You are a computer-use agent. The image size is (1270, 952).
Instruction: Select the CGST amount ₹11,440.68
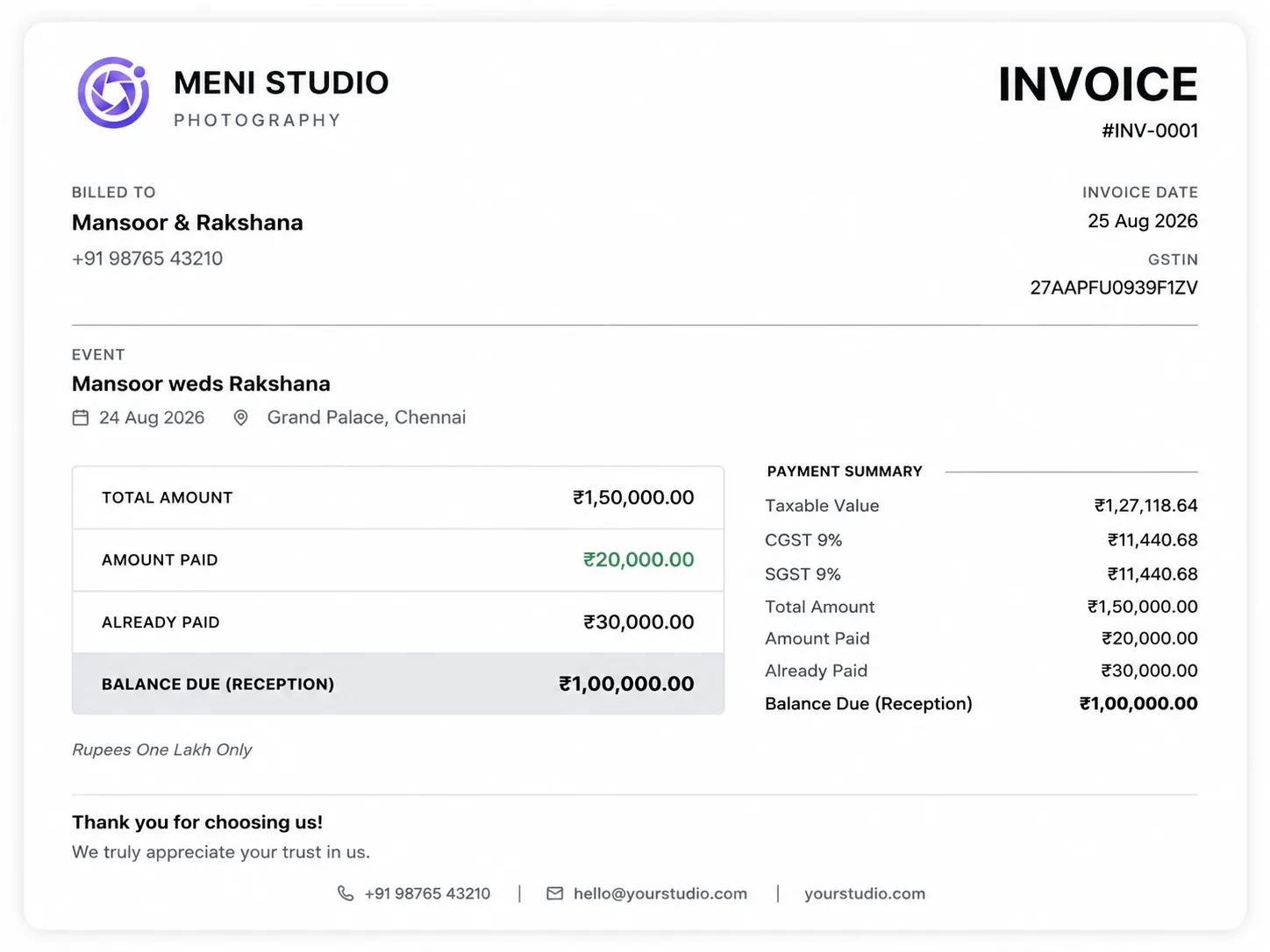tap(1152, 540)
